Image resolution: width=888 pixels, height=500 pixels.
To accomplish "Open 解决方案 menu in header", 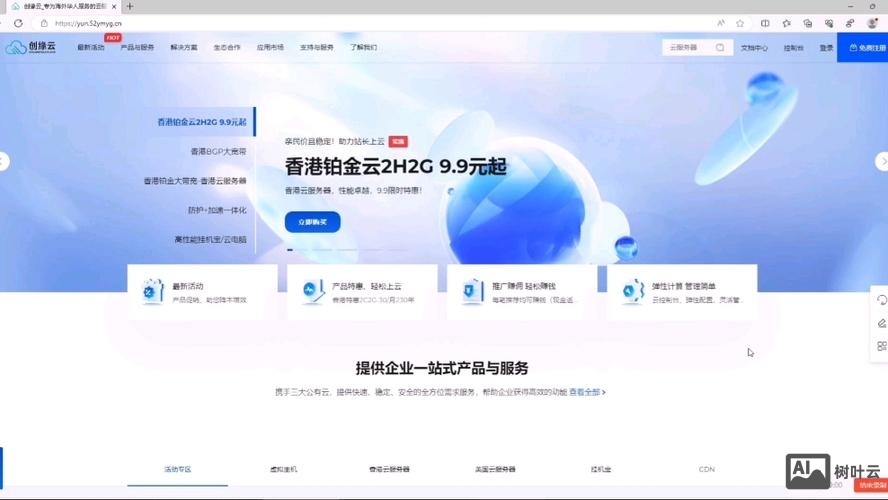I will (183, 48).
